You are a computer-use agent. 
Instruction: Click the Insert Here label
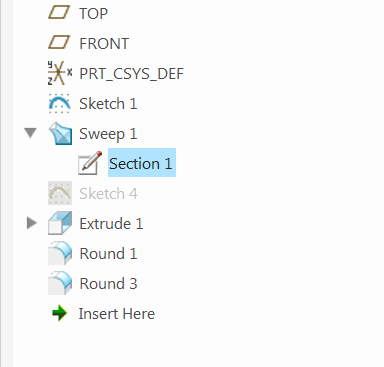(x=117, y=314)
